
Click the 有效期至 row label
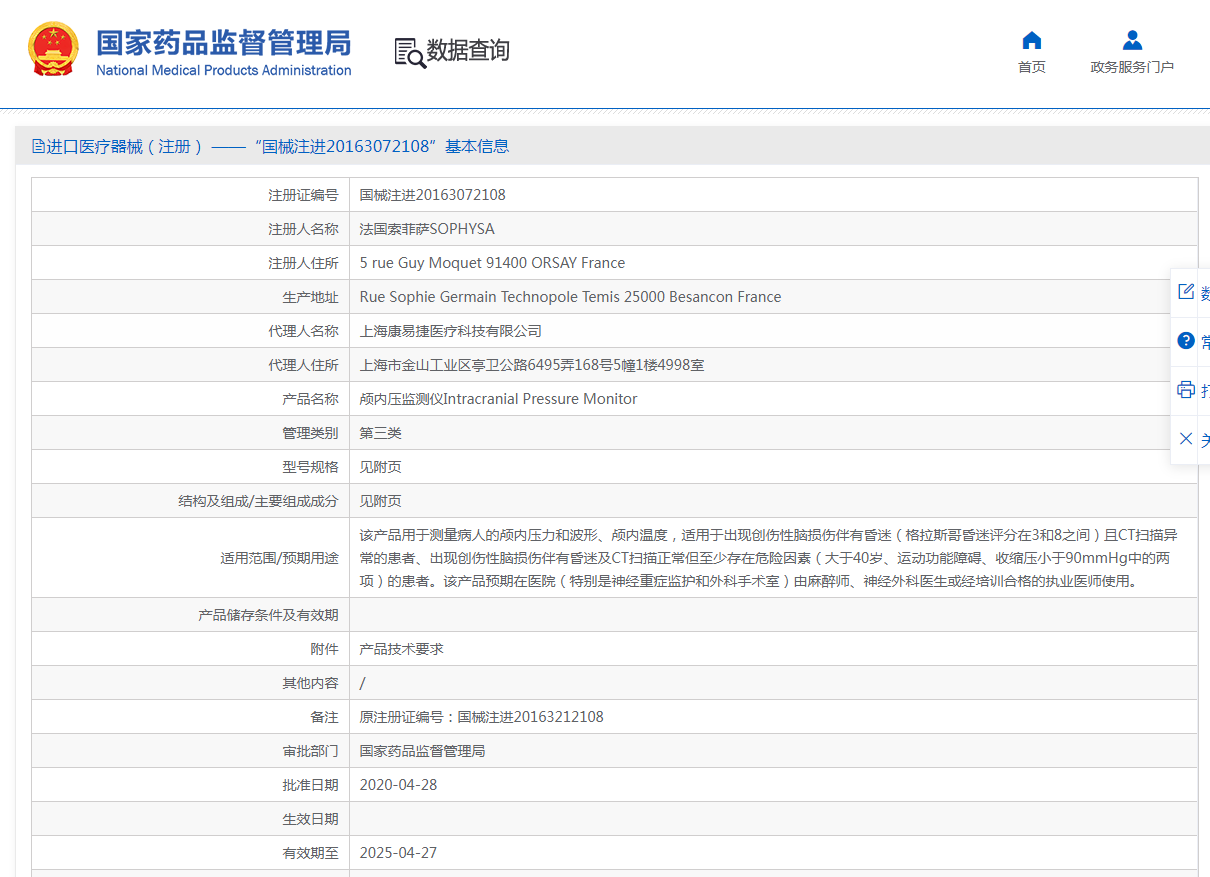click(310, 853)
